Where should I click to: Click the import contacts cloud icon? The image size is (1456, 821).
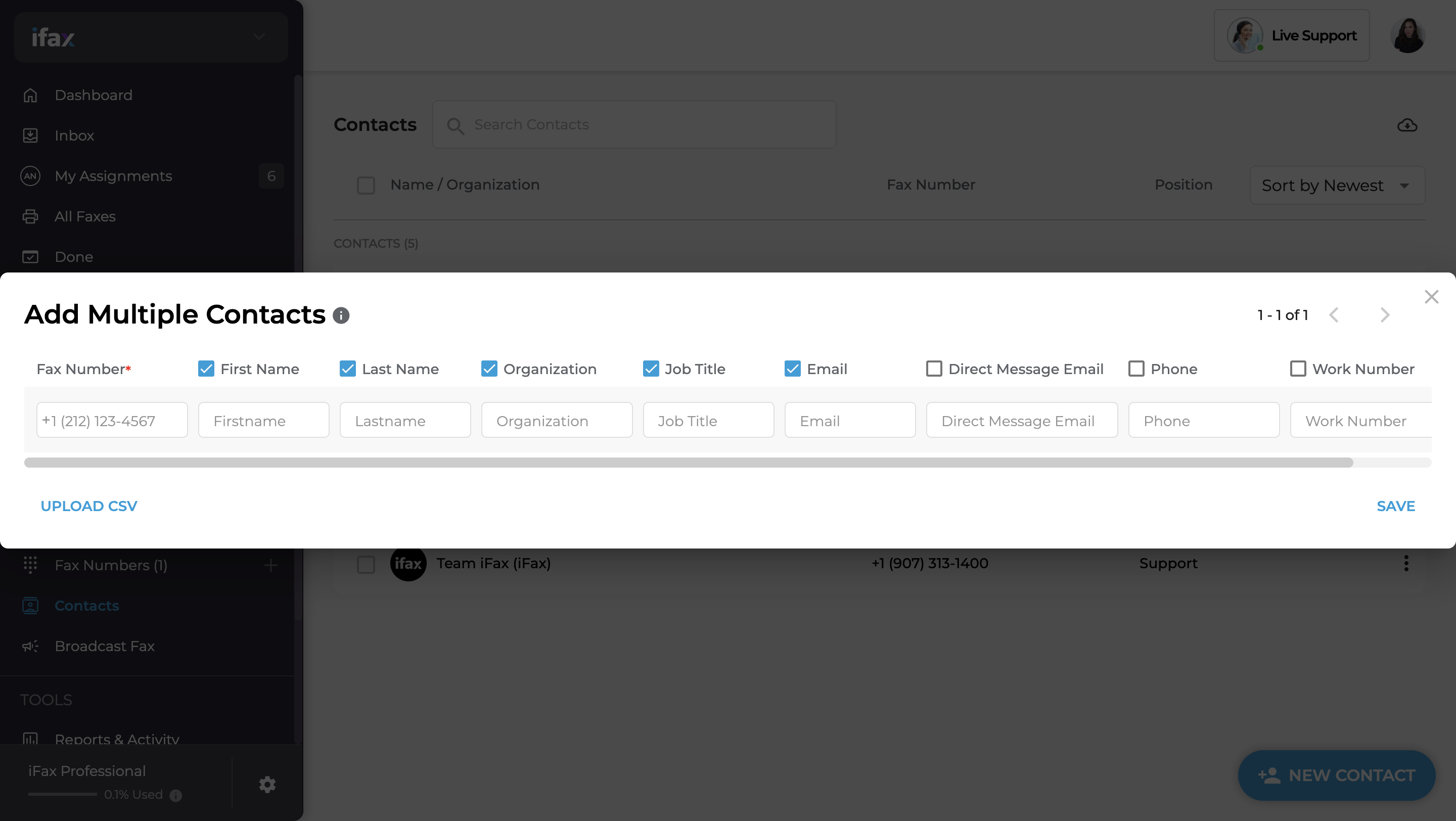pyautogui.click(x=1407, y=125)
